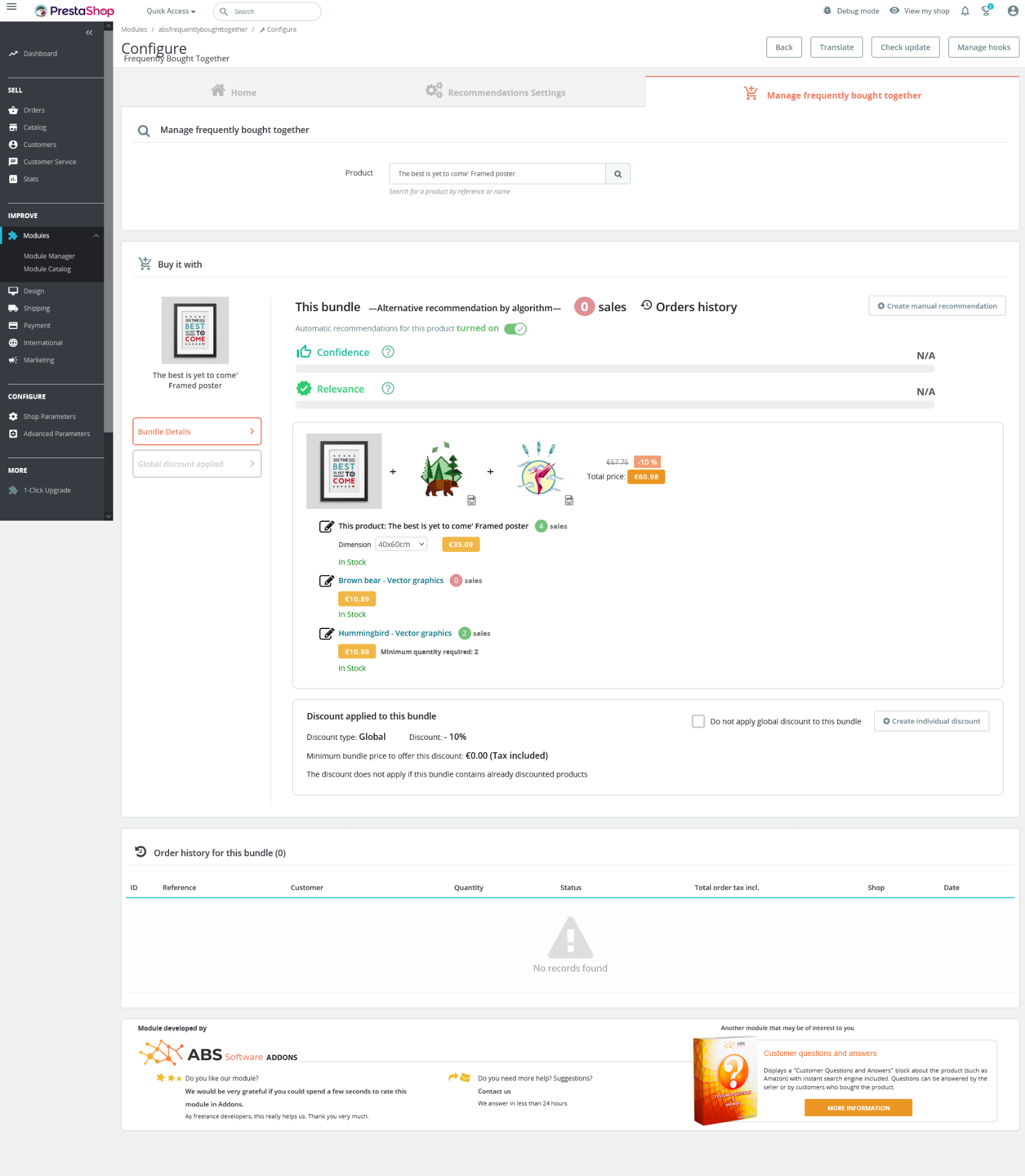The width and height of the screenshot is (1025, 1176).
Task: Open Hummingbird - Vector graphics link
Action: 395,633
